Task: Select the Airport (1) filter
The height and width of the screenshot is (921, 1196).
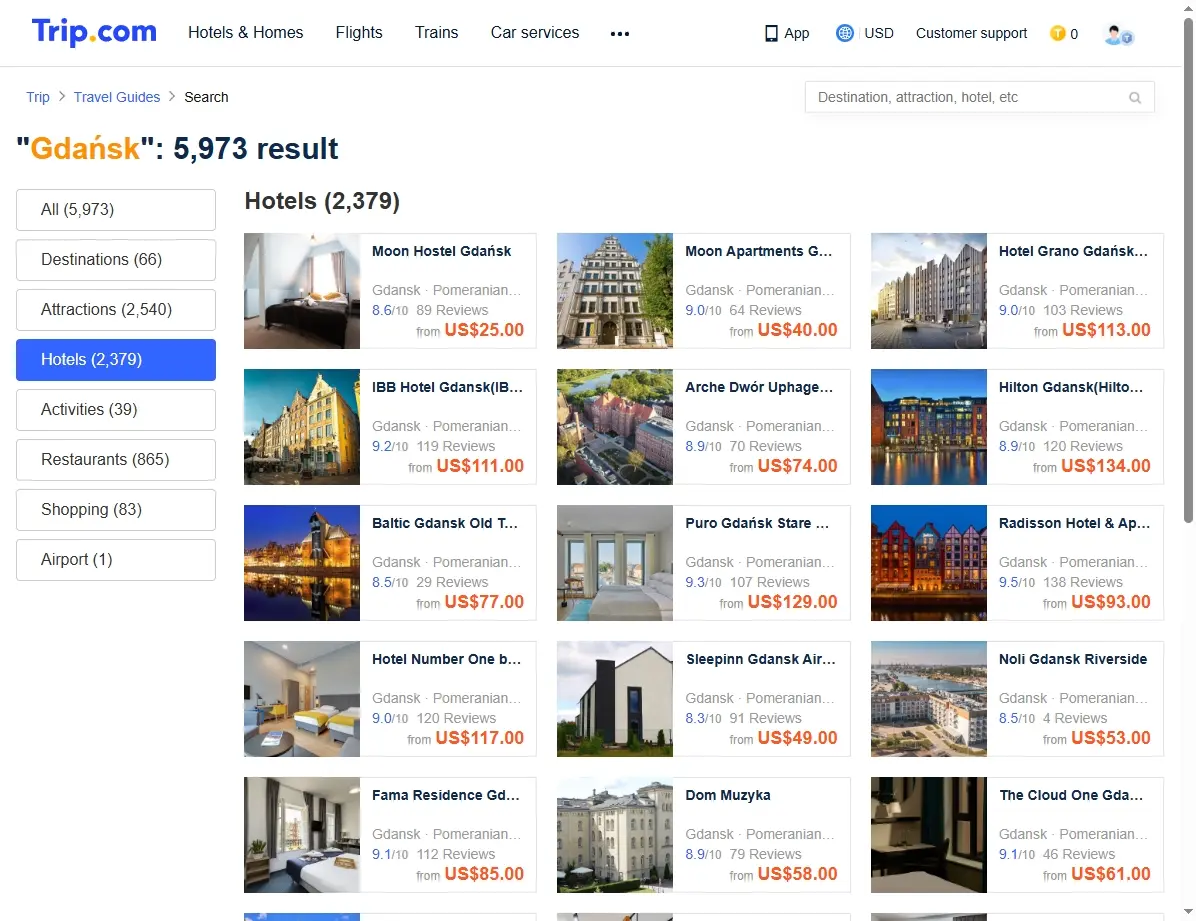Action: coord(116,559)
